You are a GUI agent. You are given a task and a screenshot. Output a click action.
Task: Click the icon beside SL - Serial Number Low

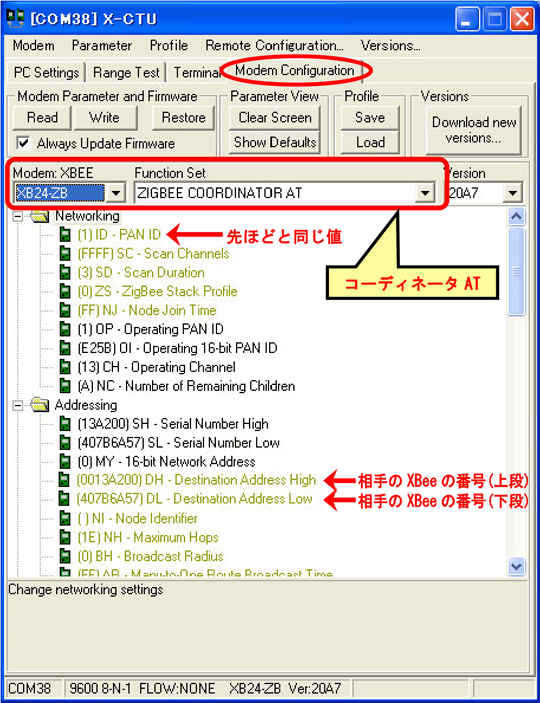(x=65, y=443)
